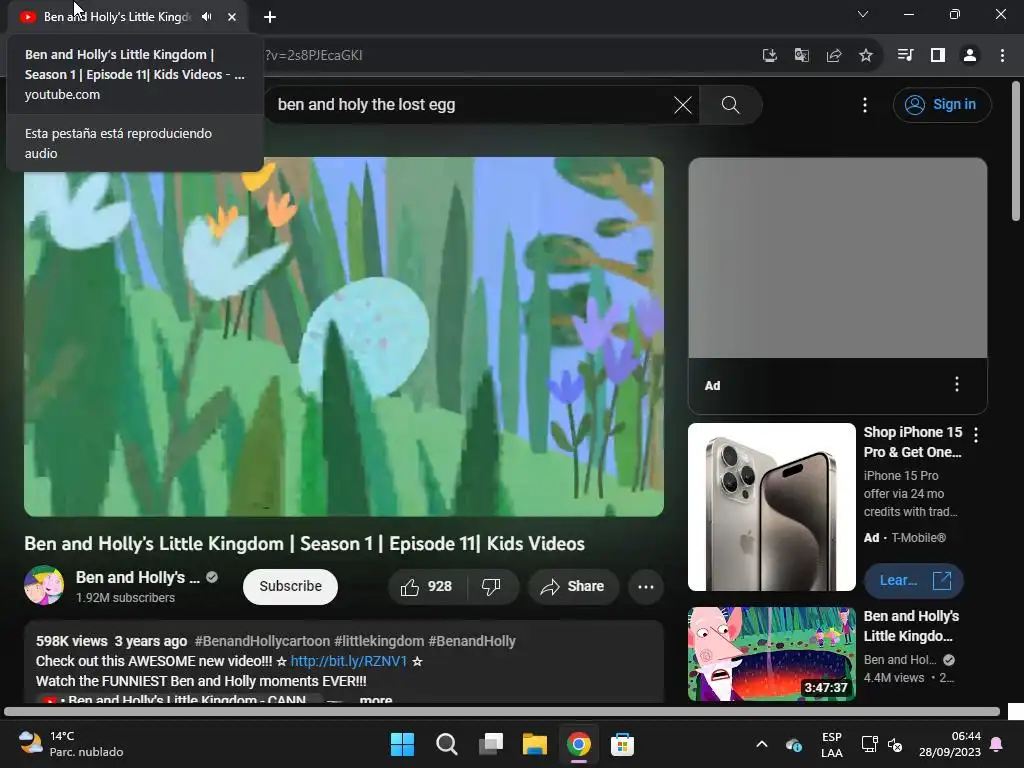1024x768 pixels.
Task: Open network settings tray icon
Action: [869, 744]
